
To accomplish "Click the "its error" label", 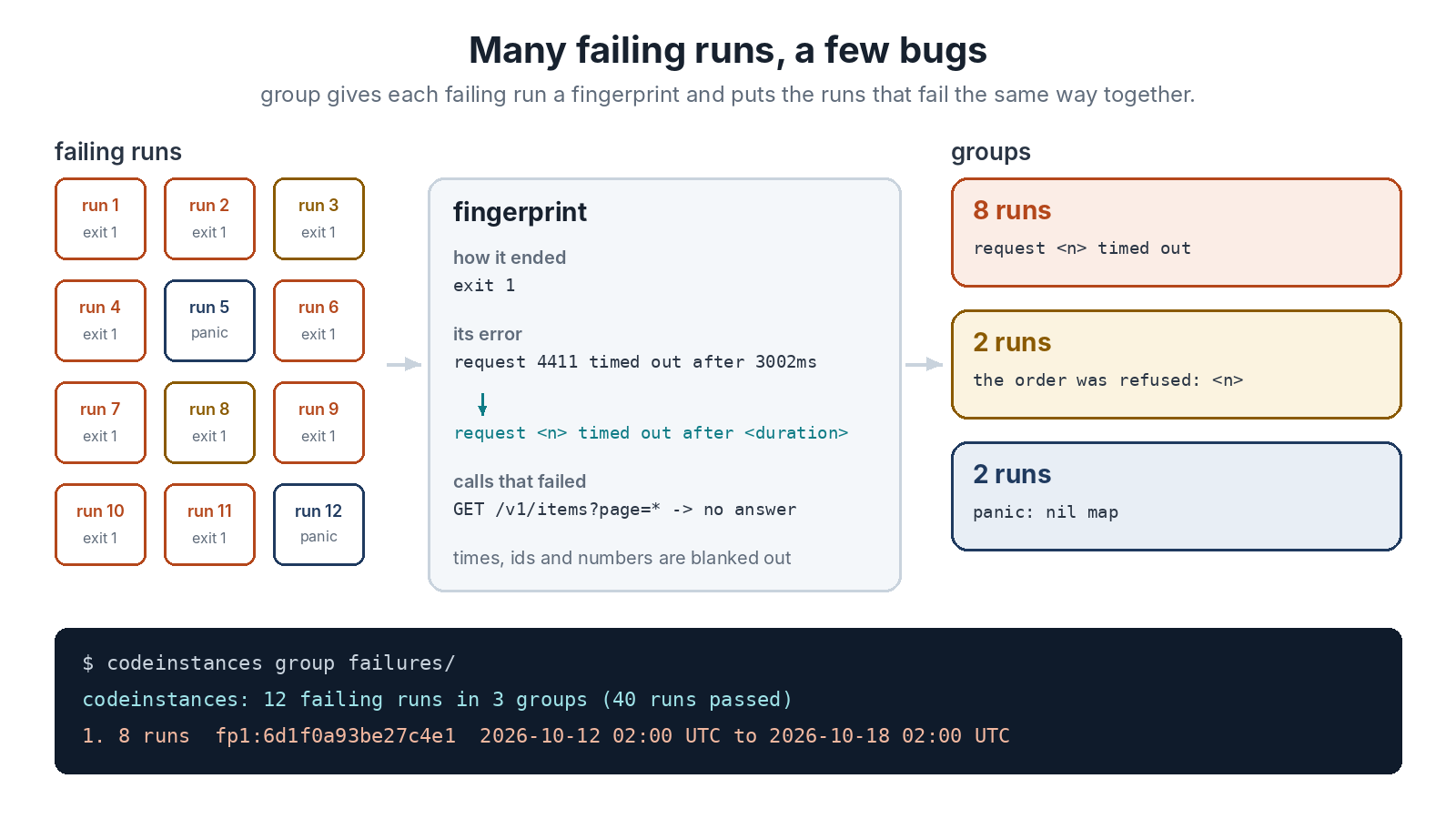I will click(488, 334).
